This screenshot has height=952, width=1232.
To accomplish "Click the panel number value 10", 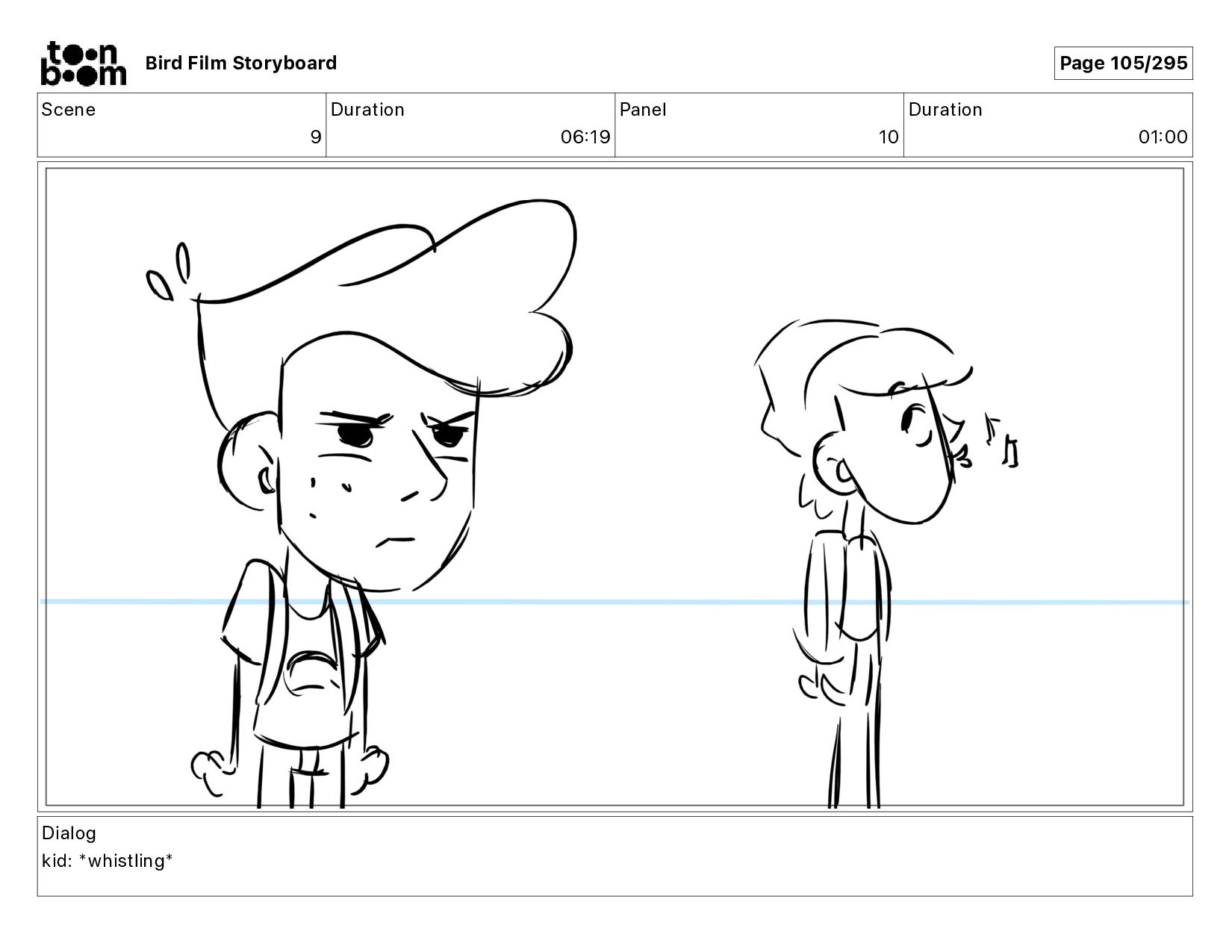I will click(x=889, y=137).
